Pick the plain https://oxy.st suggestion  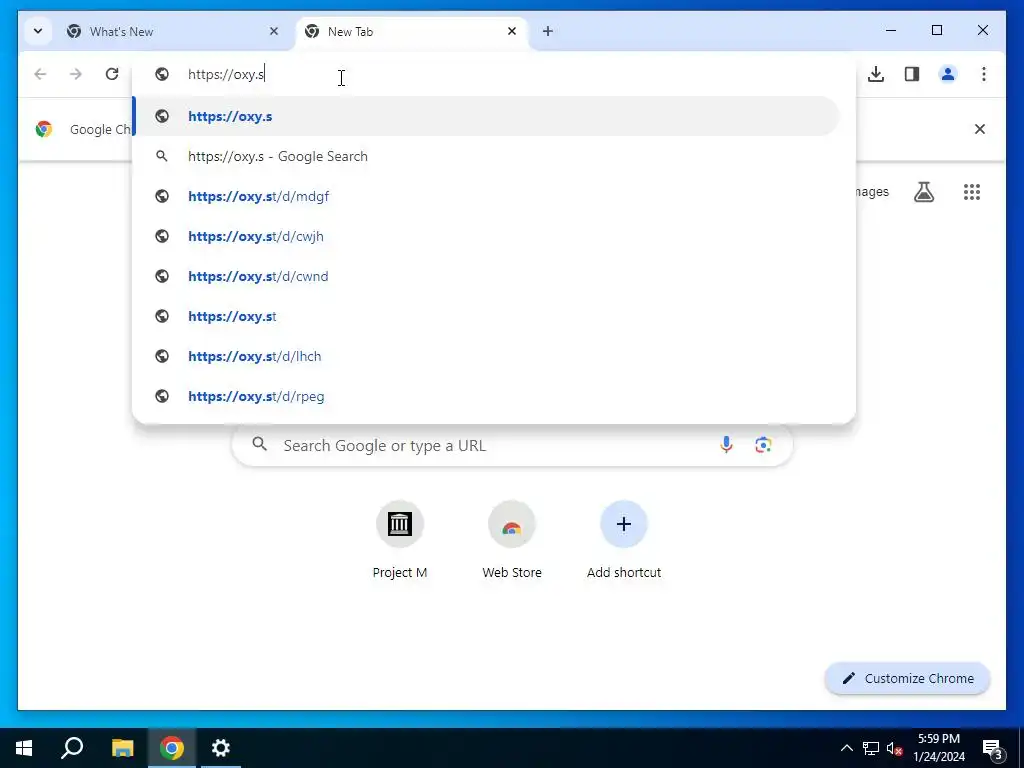(x=486, y=315)
